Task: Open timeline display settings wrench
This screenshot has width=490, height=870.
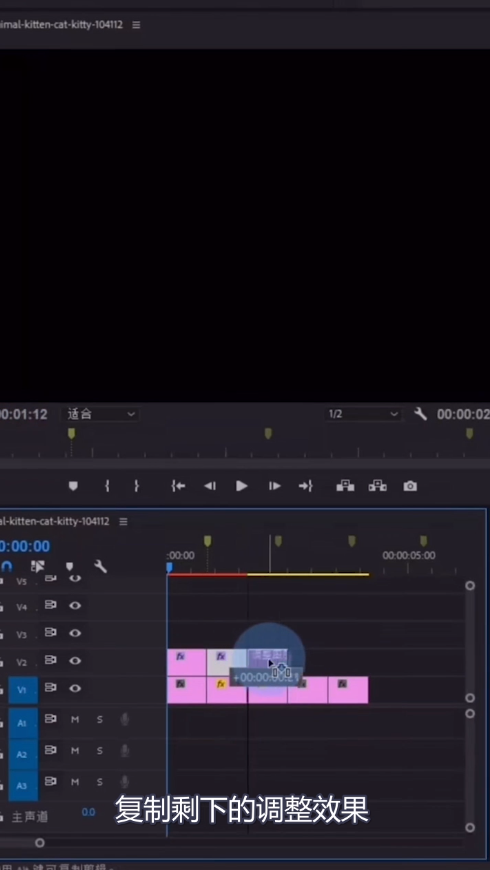Action: tap(100, 566)
